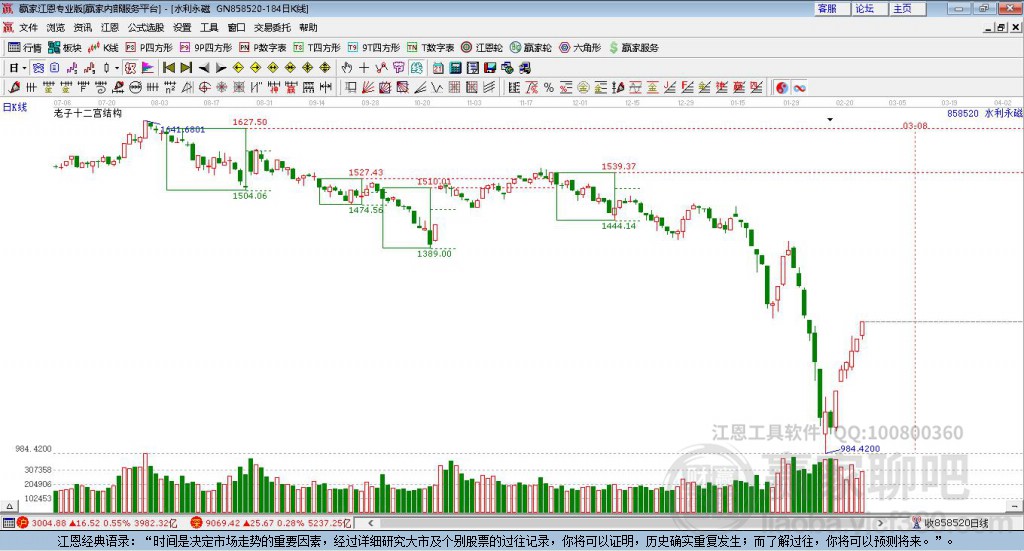The width and height of the screenshot is (1024, 551).
Task: Click the 客服 button in title bar
Action: pyautogui.click(x=832, y=8)
